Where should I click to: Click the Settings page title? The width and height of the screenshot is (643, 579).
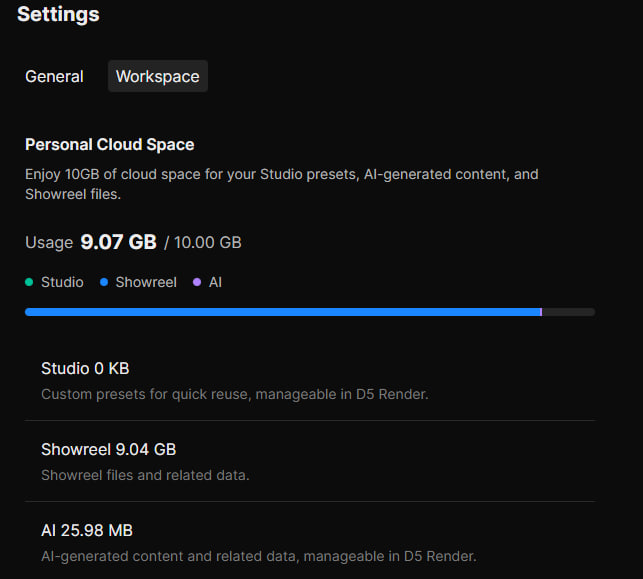tap(58, 14)
